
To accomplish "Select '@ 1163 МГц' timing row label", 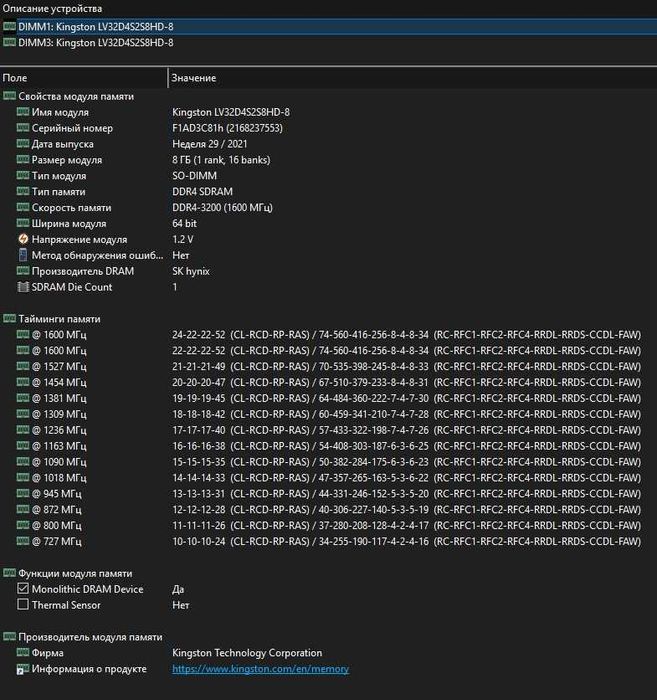I will (59, 446).
